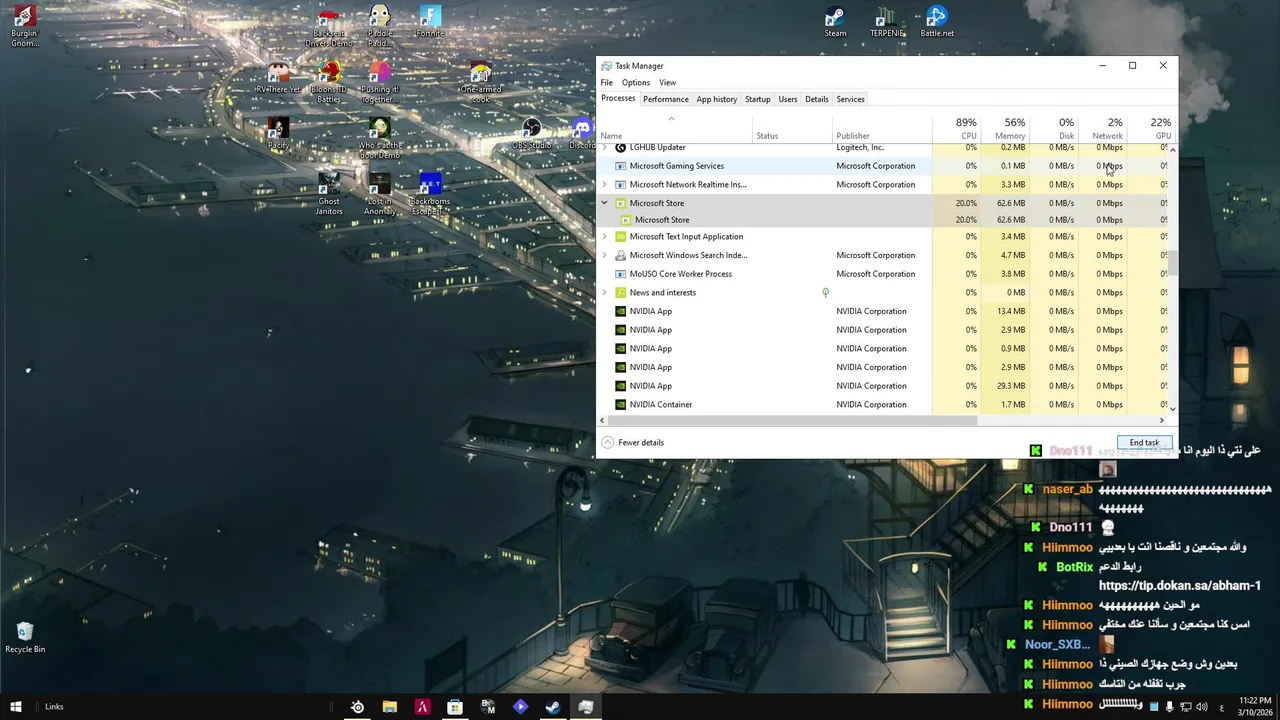Open the Backrooms Escape desktop shortcut
Viewport: 1280px width, 720px height.
pos(430,195)
